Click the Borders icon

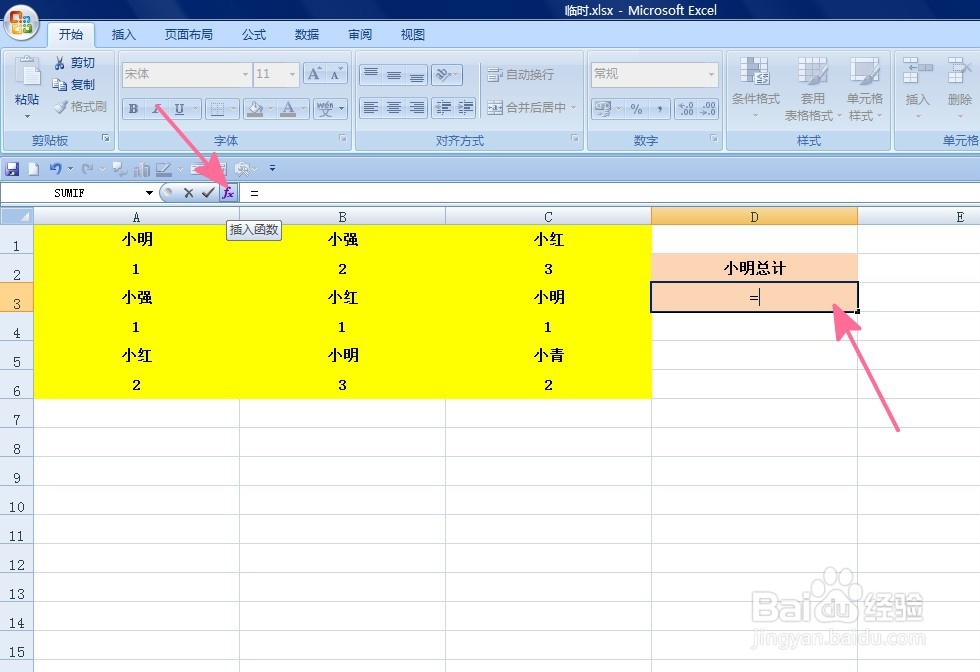217,109
